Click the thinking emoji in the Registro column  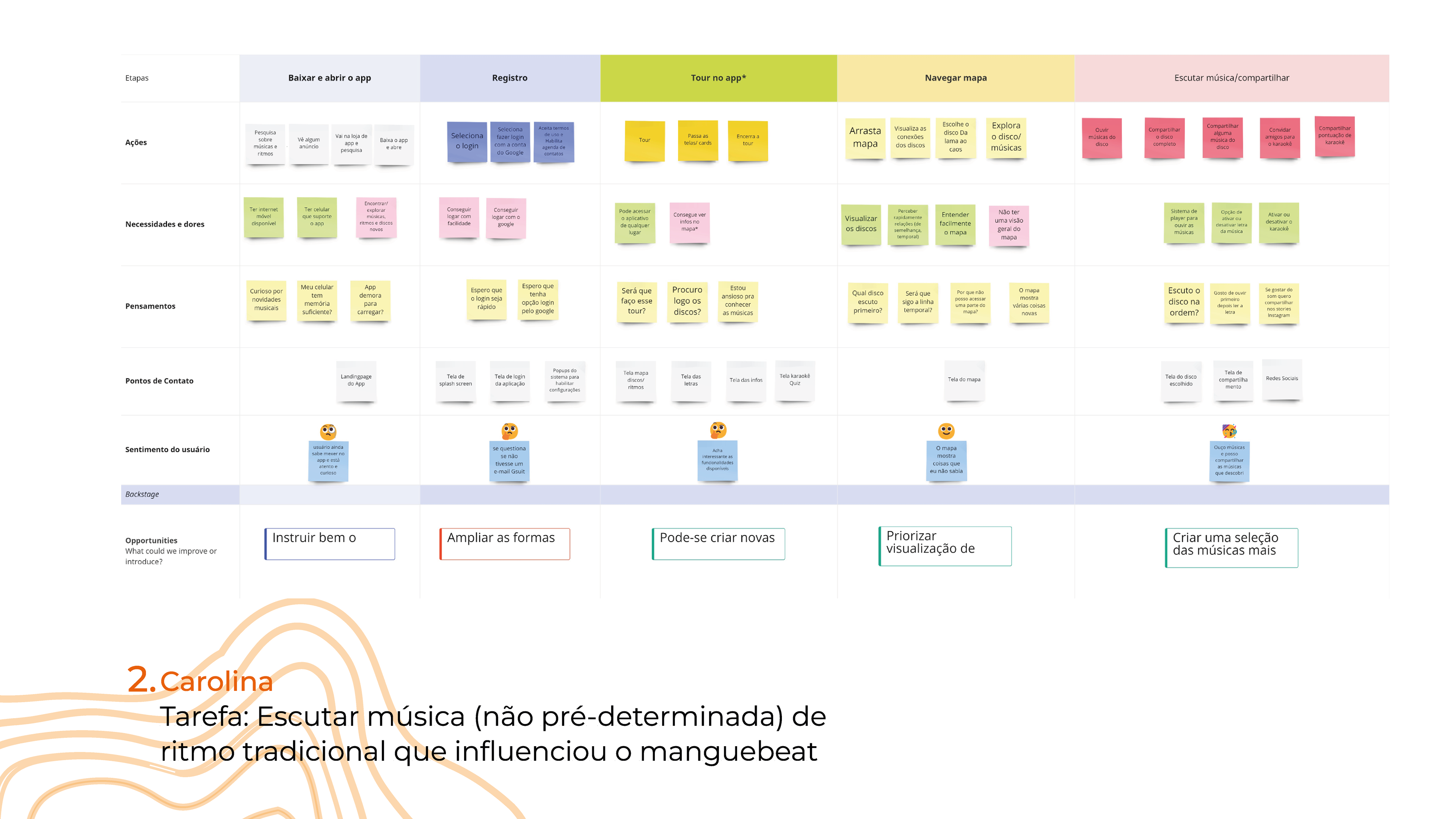(x=509, y=431)
